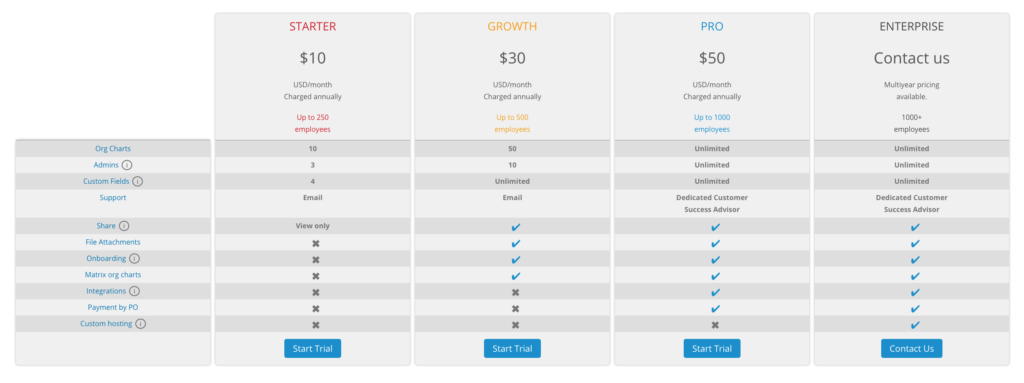Click the File Attachments feature link
Screen dimensions: 1024x383
click(113, 242)
